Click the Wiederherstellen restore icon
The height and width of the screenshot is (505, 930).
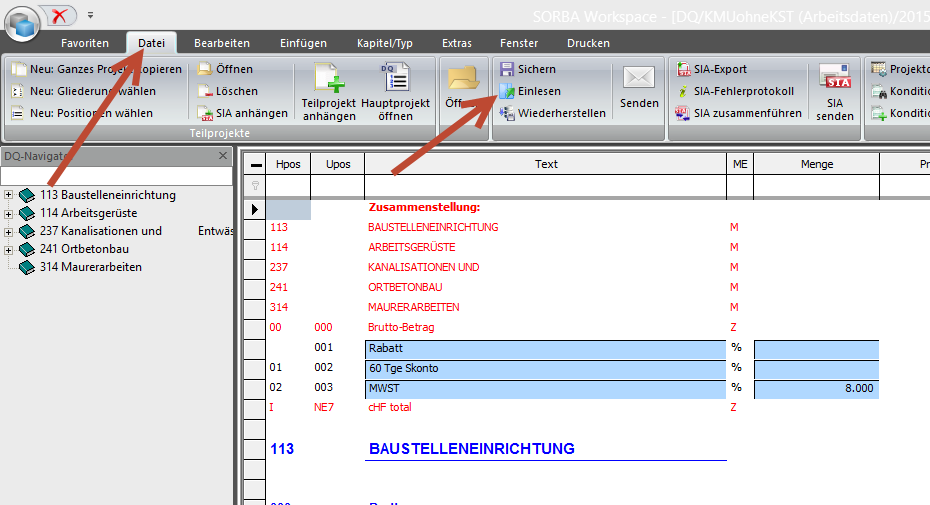coord(507,113)
